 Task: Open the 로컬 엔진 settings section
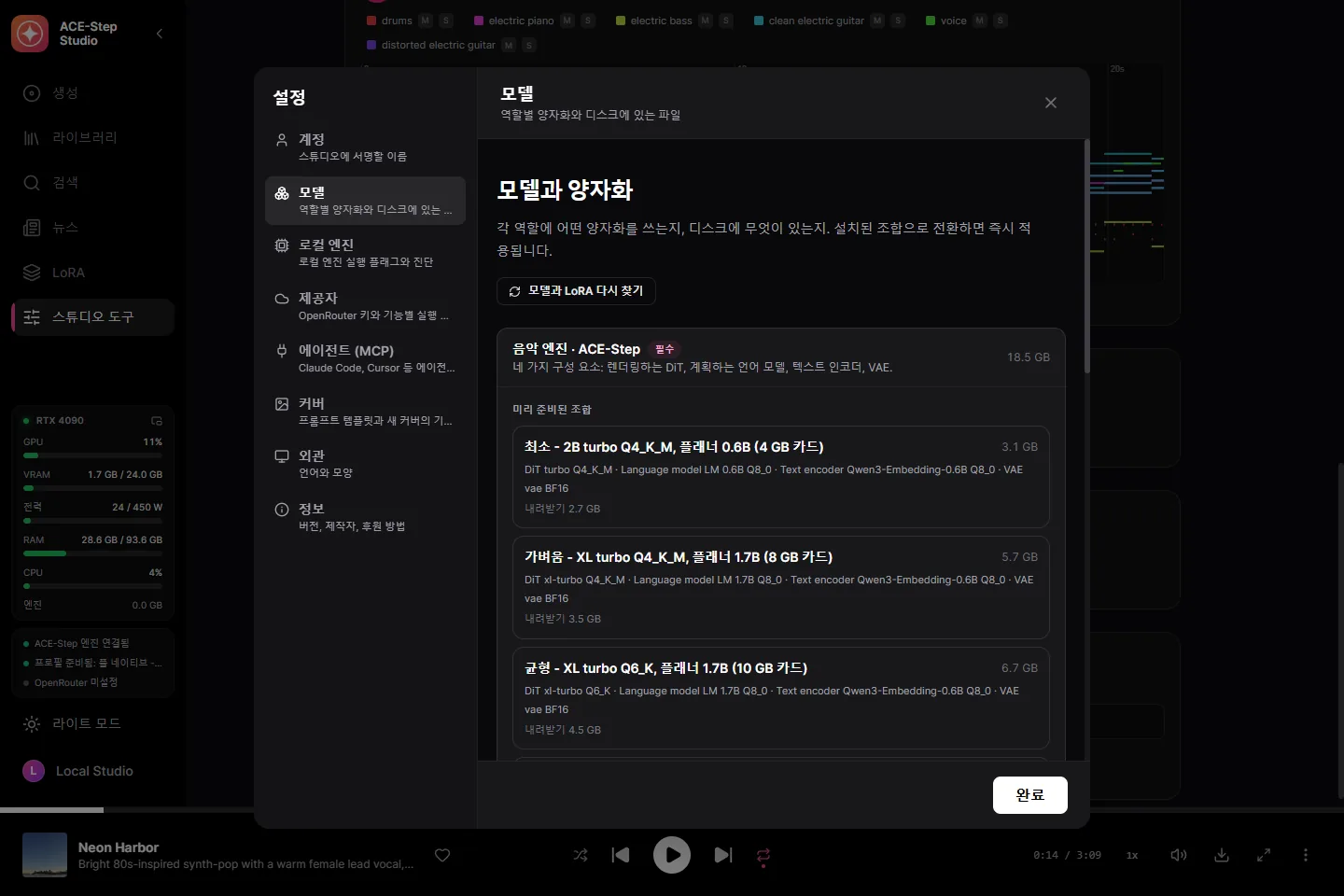coord(365,253)
